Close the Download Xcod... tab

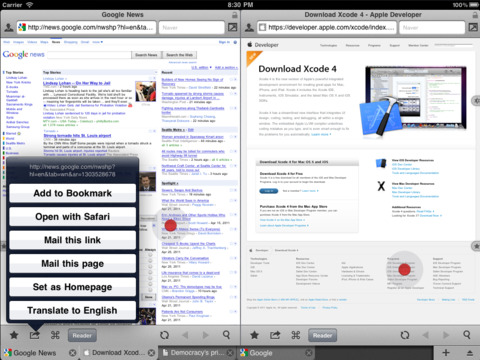click(151, 353)
